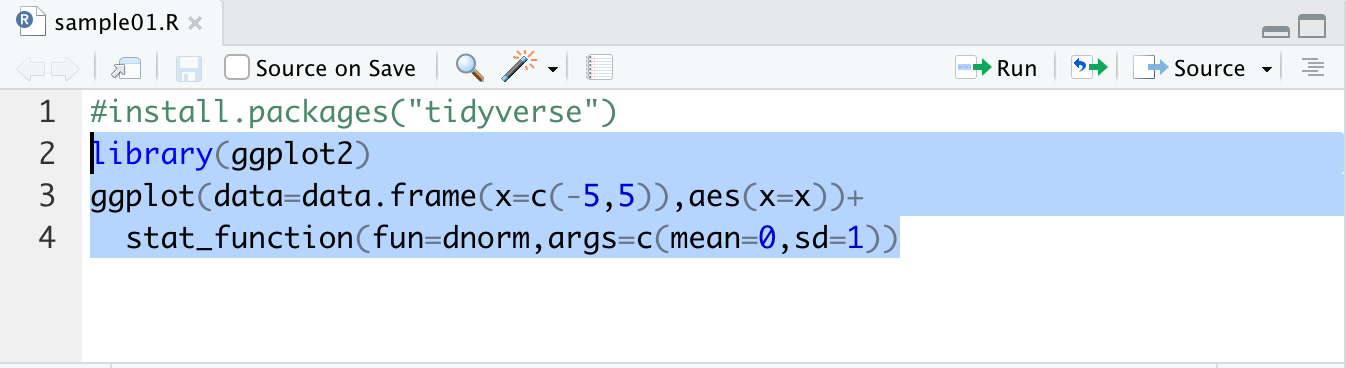Expand the code tools wand dropdown arrow

552,69
